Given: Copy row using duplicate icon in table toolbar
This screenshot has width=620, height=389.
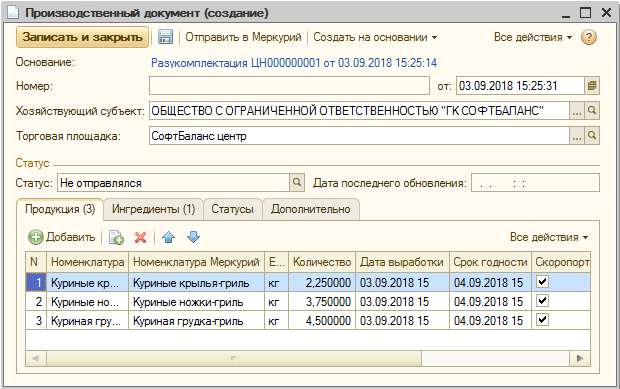Looking at the screenshot, I should (x=116, y=237).
